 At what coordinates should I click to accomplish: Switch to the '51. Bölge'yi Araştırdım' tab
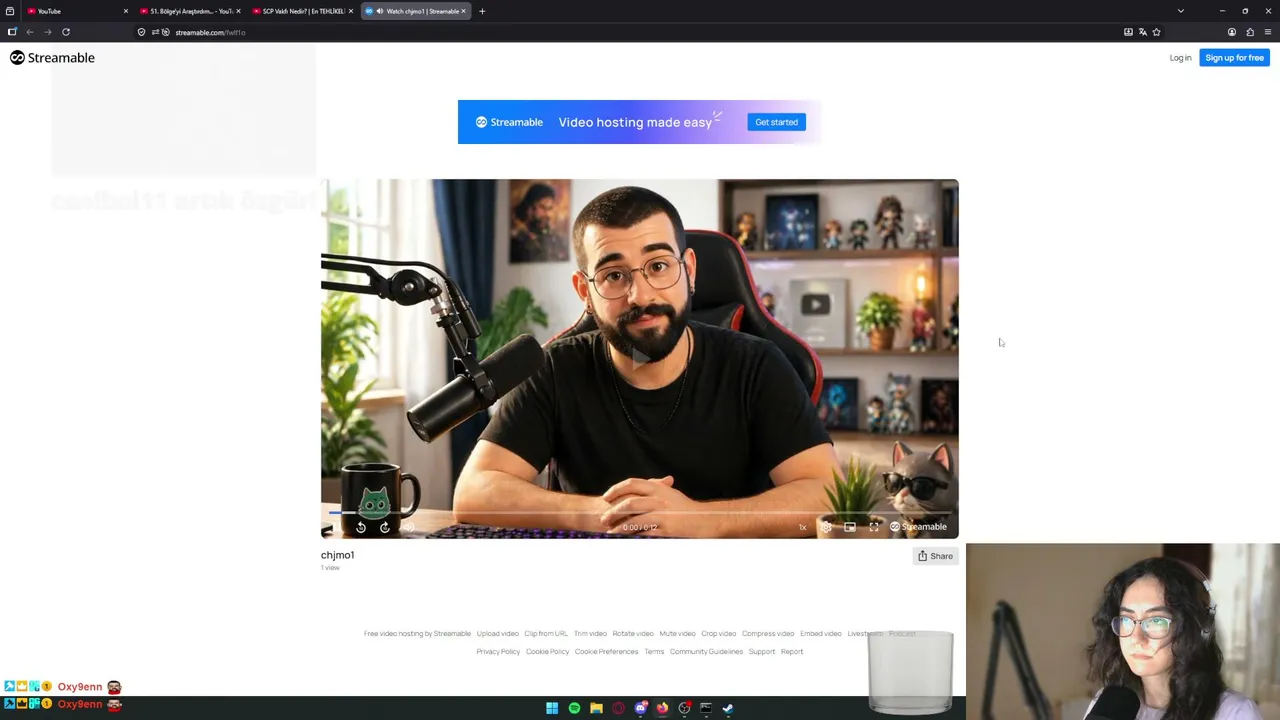[190, 11]
